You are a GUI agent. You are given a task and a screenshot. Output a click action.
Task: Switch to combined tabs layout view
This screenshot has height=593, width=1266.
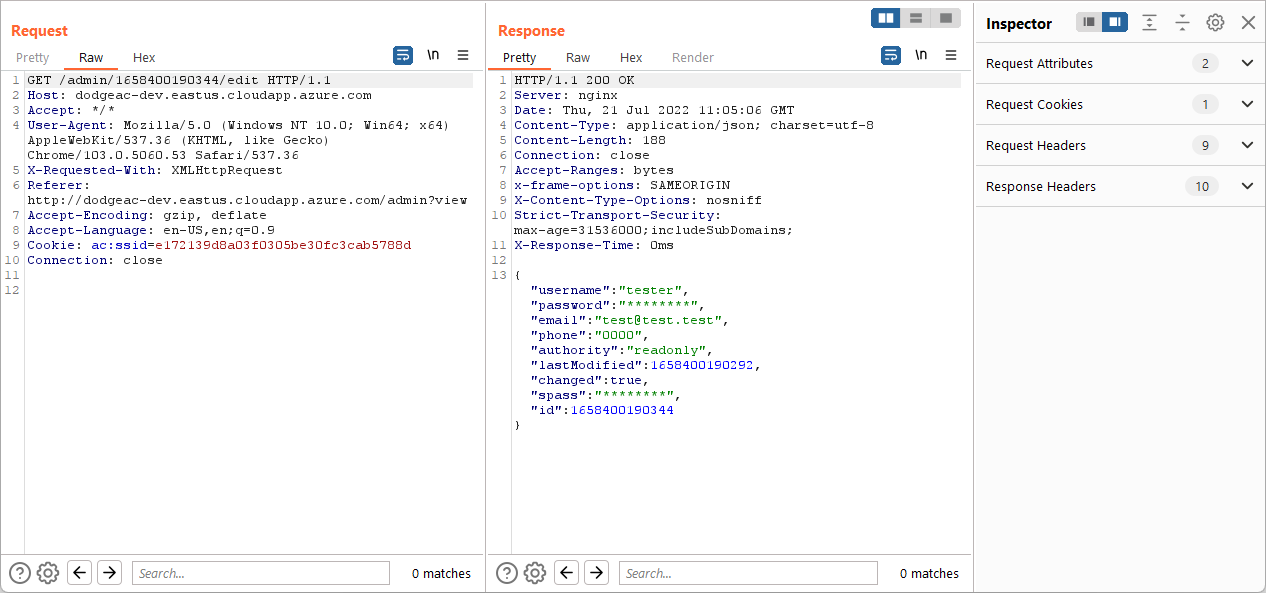point(945,18)
